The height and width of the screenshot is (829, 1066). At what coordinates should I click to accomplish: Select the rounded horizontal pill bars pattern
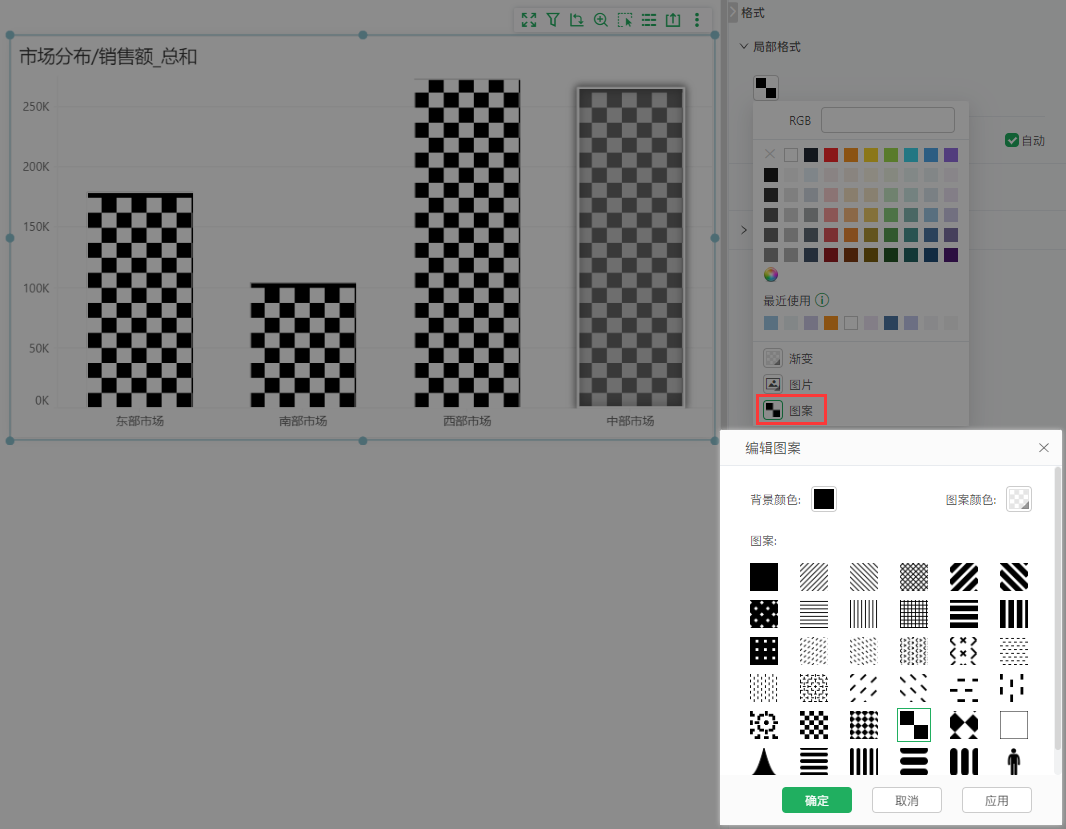[x=914, y=761]
